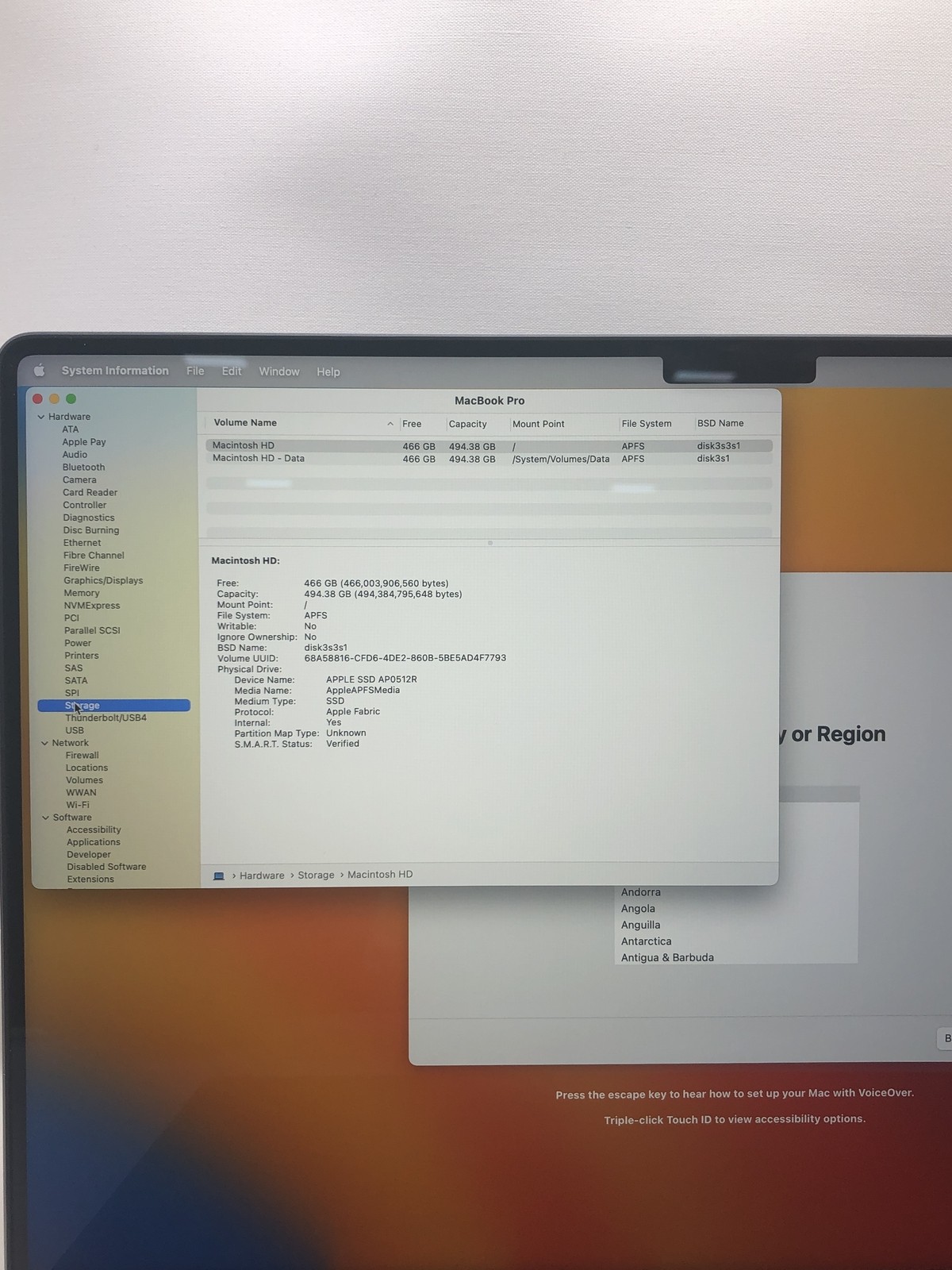Open the Apple menu
Viewport: 952px width, 1270px height.
click(39, 371)
